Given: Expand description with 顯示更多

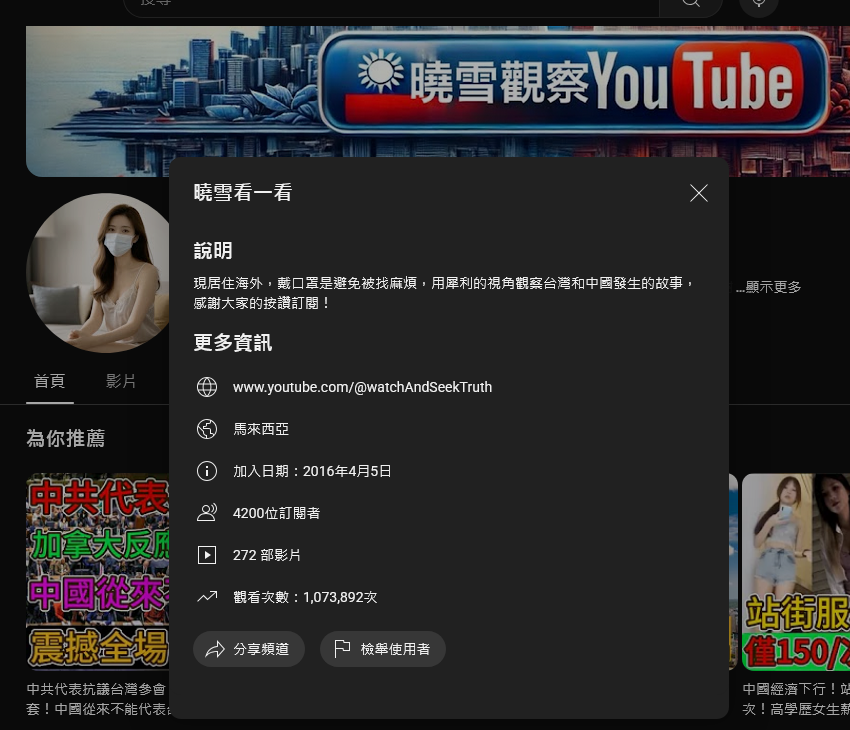Looking at the screenshot, I should coord(769,287).
